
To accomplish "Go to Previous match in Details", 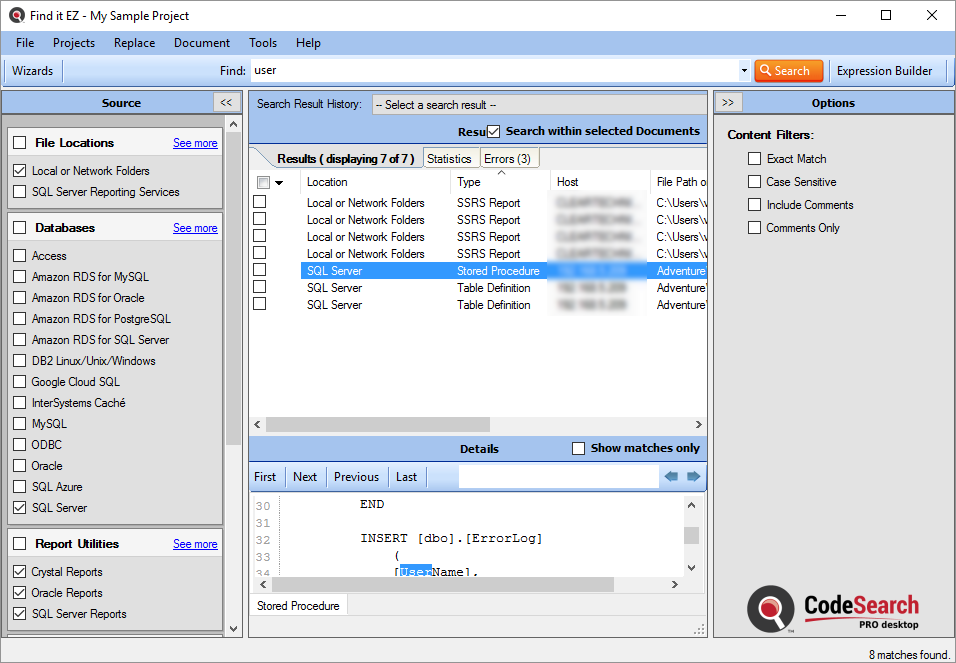I will coord(357,477).
